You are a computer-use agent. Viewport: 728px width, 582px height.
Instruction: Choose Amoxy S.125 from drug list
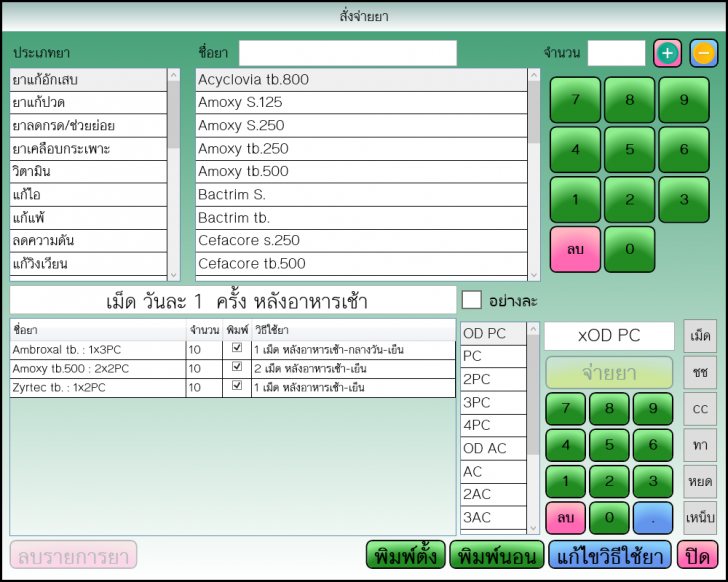[x=361, y=103]
